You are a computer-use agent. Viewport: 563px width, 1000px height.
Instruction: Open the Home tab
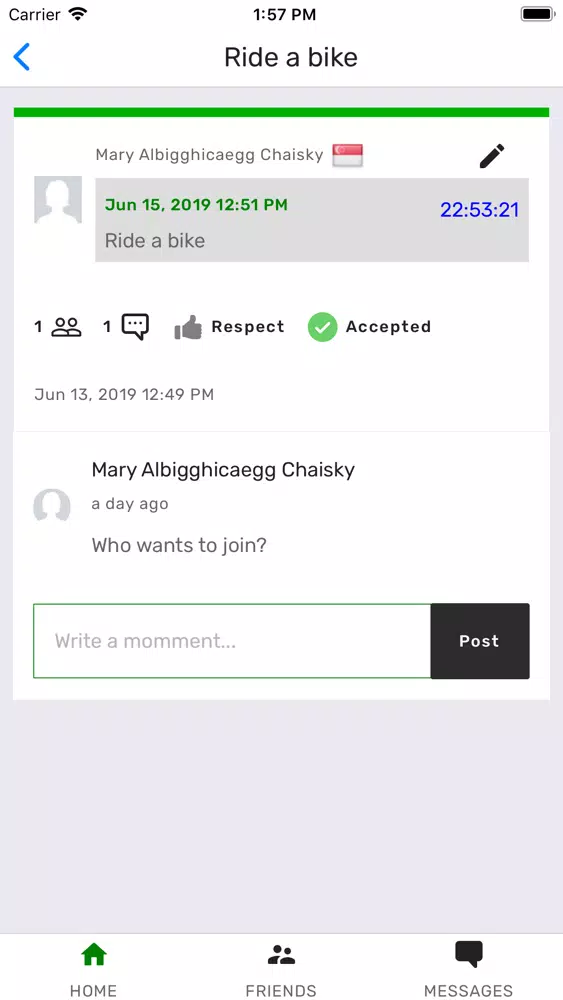(93, 968)
